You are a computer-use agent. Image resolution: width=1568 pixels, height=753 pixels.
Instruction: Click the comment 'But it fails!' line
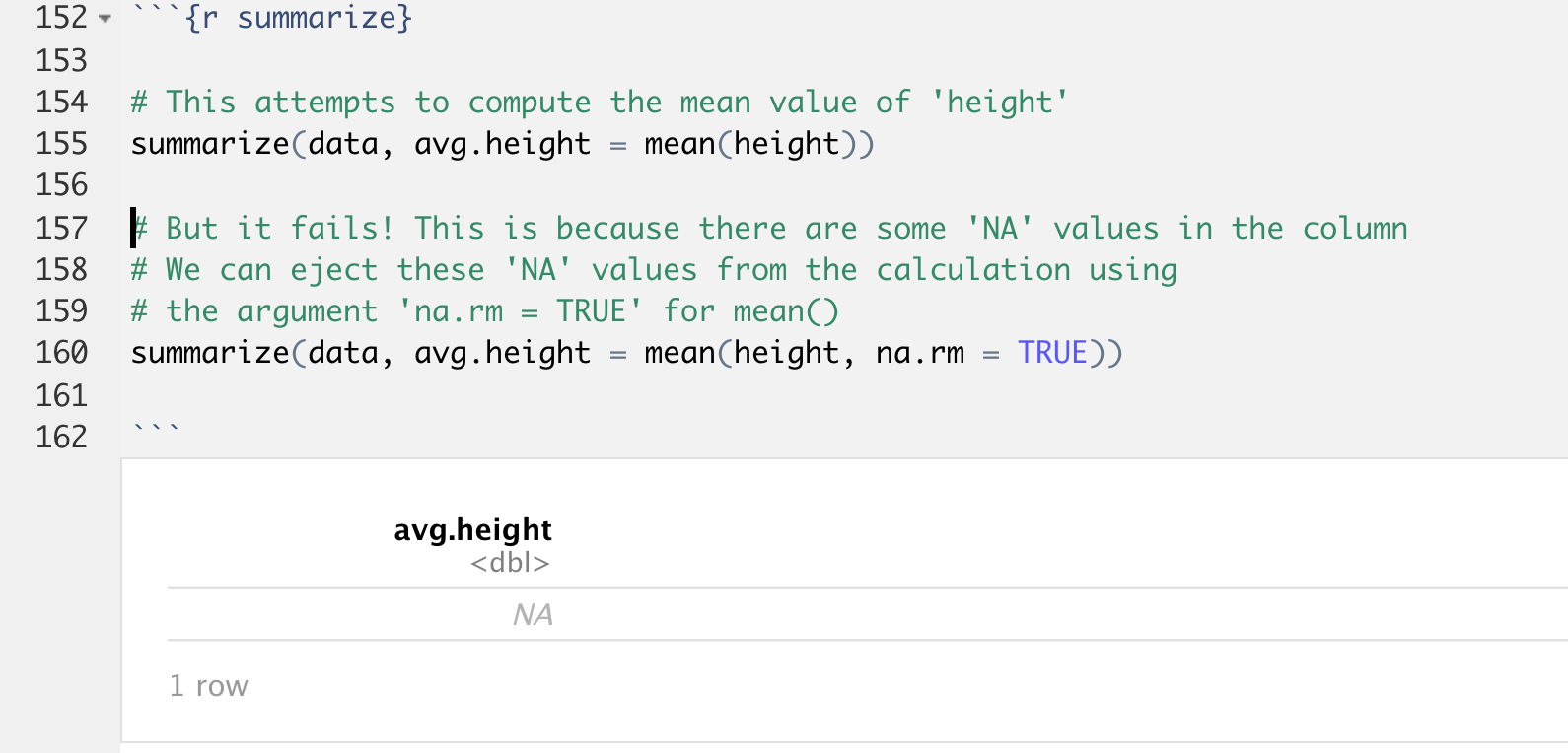[769, 229]
